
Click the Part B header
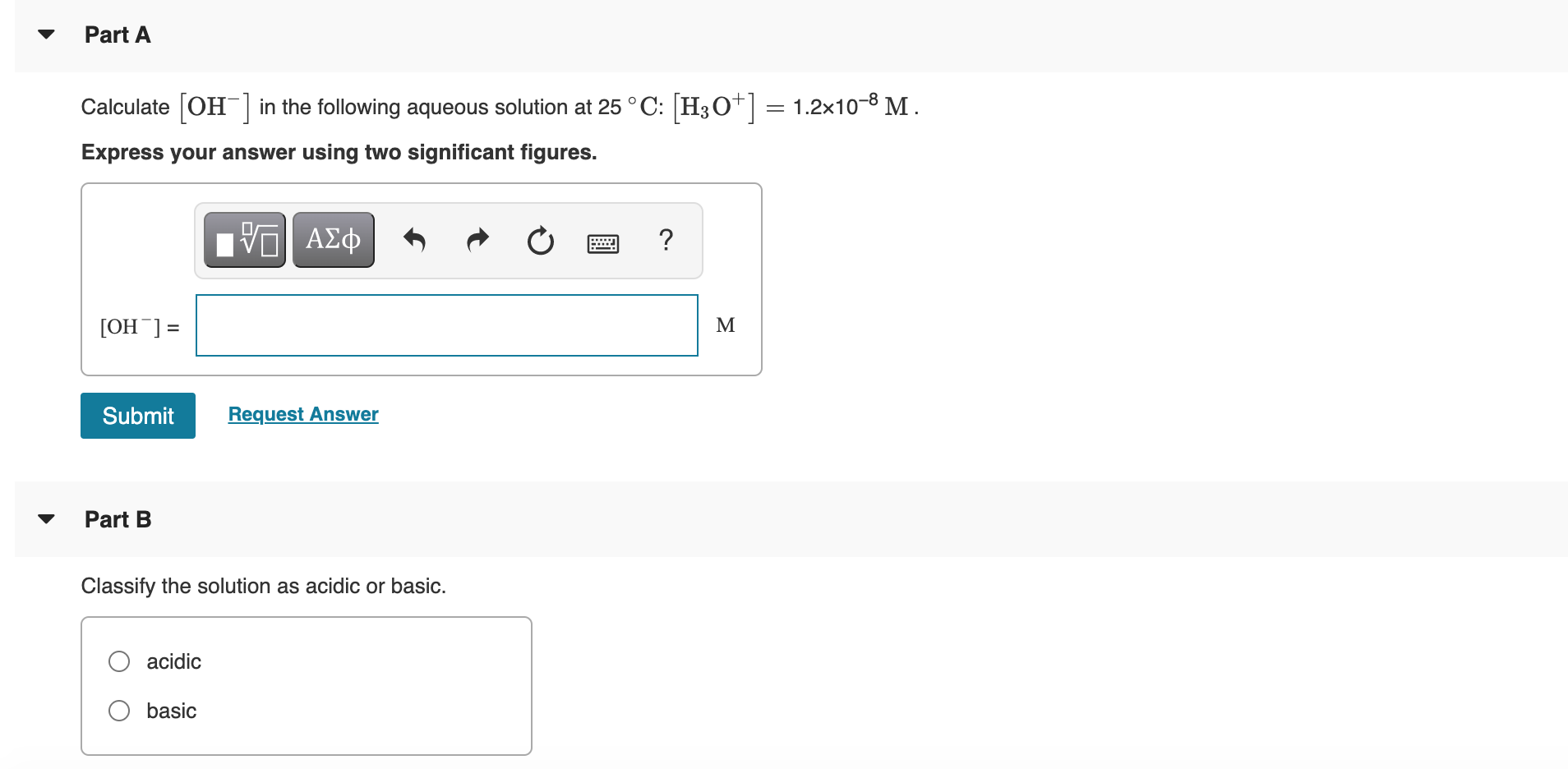coord(118,518)
